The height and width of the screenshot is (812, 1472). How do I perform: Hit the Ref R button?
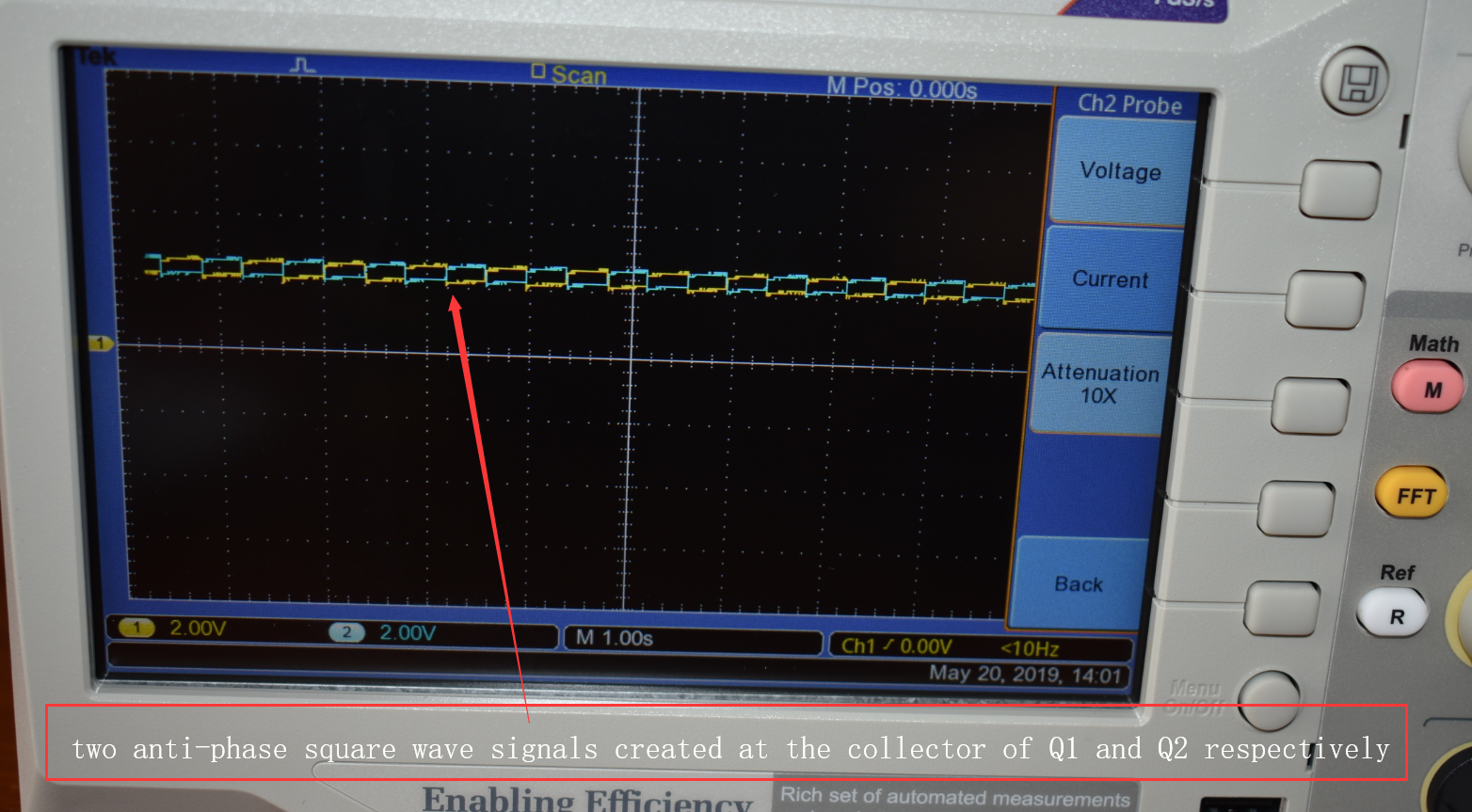1394,614
